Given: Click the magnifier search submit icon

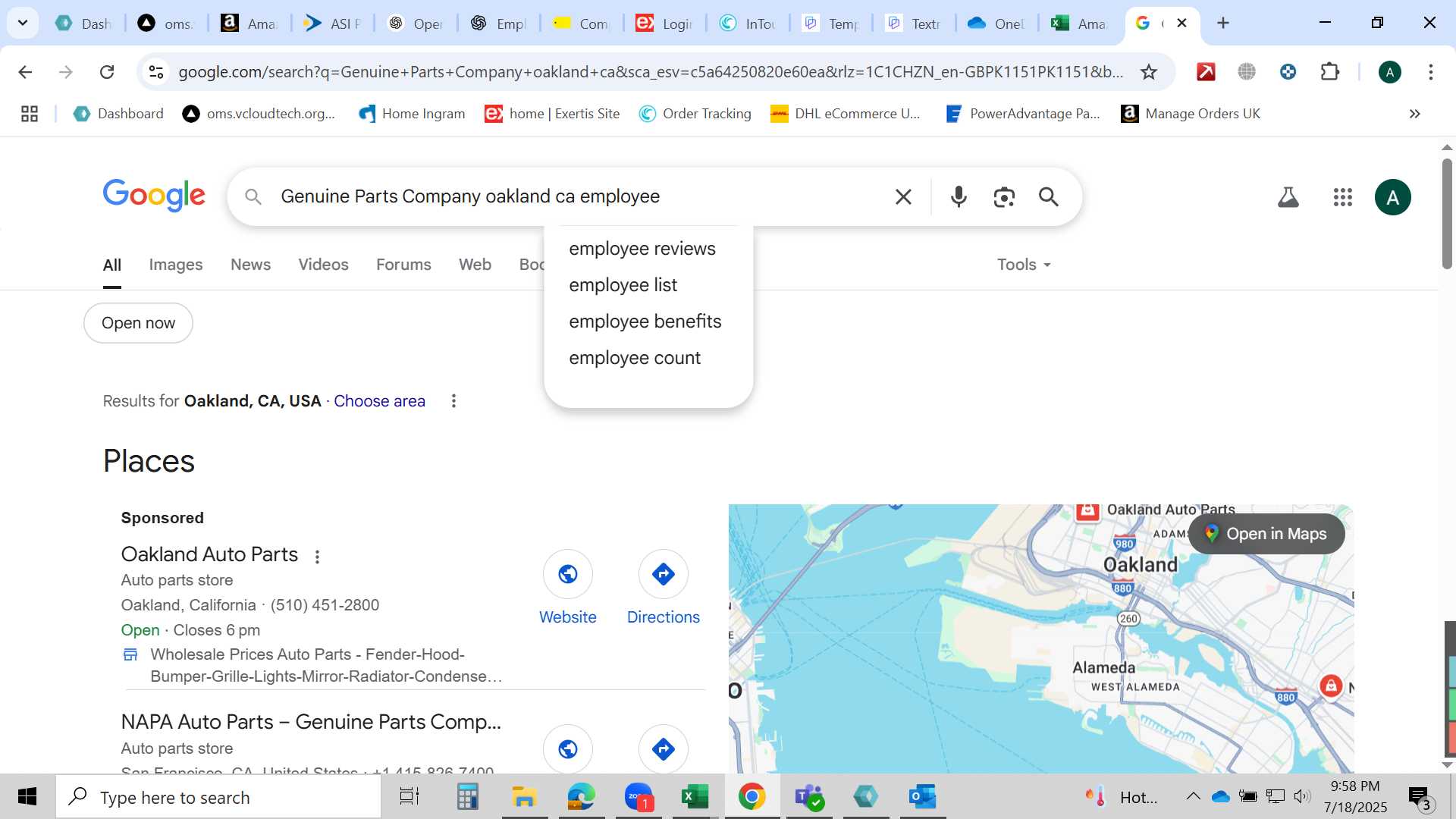Looking at the screenshot, I should pyautogui.click(x=1049, y=197).
